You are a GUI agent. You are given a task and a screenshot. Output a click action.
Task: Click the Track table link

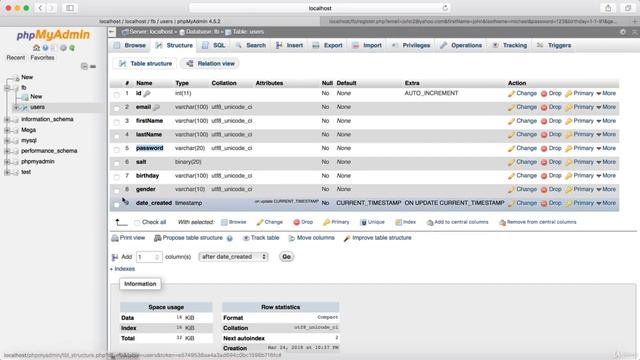pyautogui.click(x=261, y=238)
